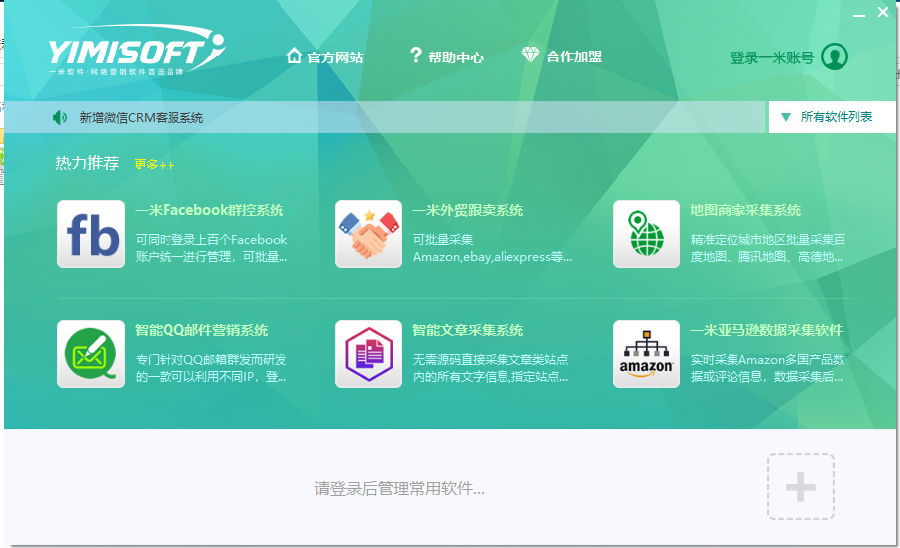Click the speaker announcement icon
Image resolution: width=900 pixels, height=548 pixels.
coord(60,118)
